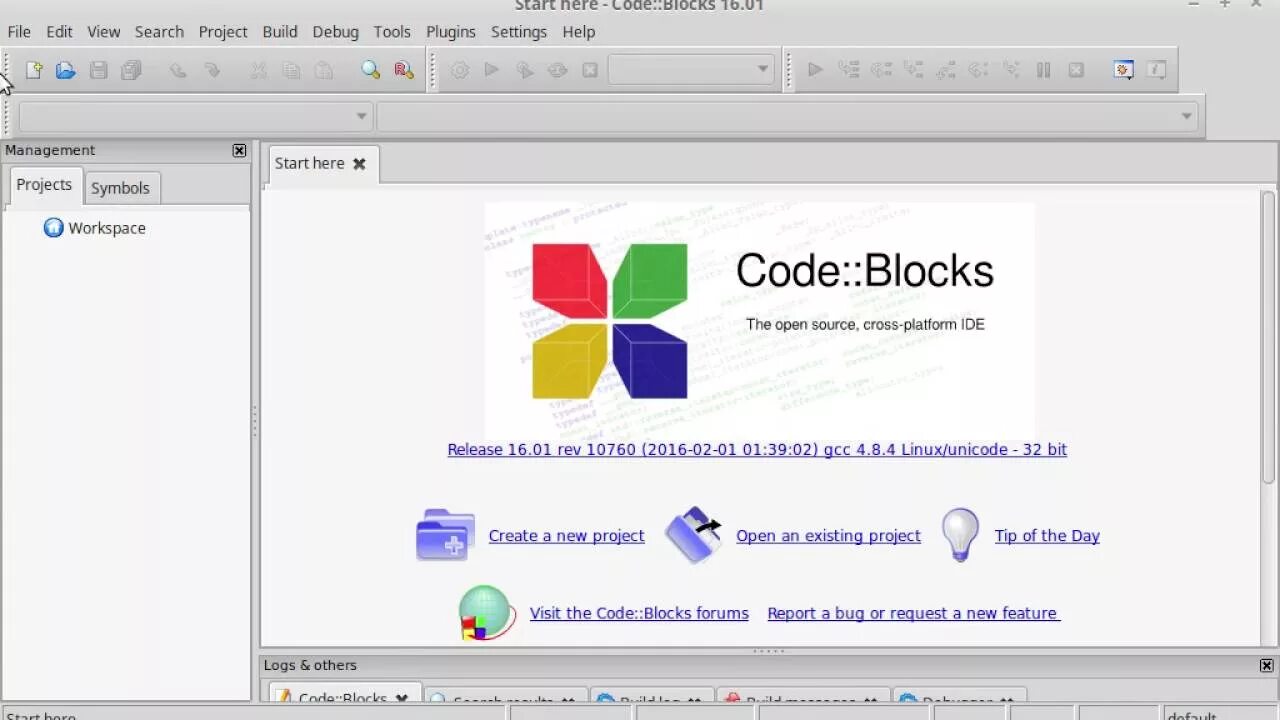
Task: Open the Settings menu
Action: [519, 32]
